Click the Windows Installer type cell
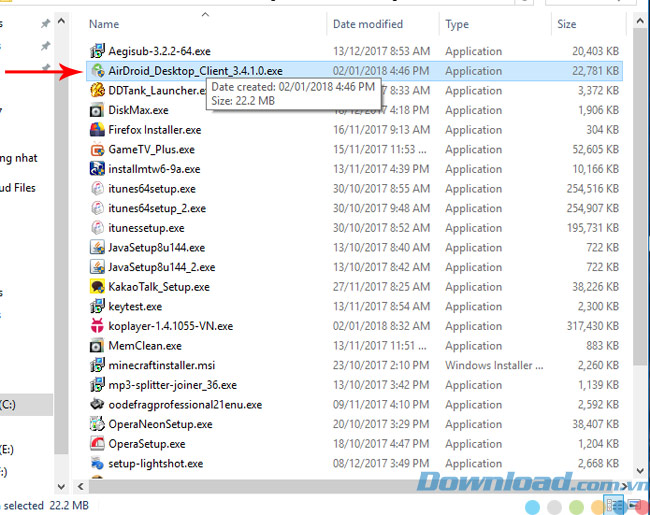 494,365
